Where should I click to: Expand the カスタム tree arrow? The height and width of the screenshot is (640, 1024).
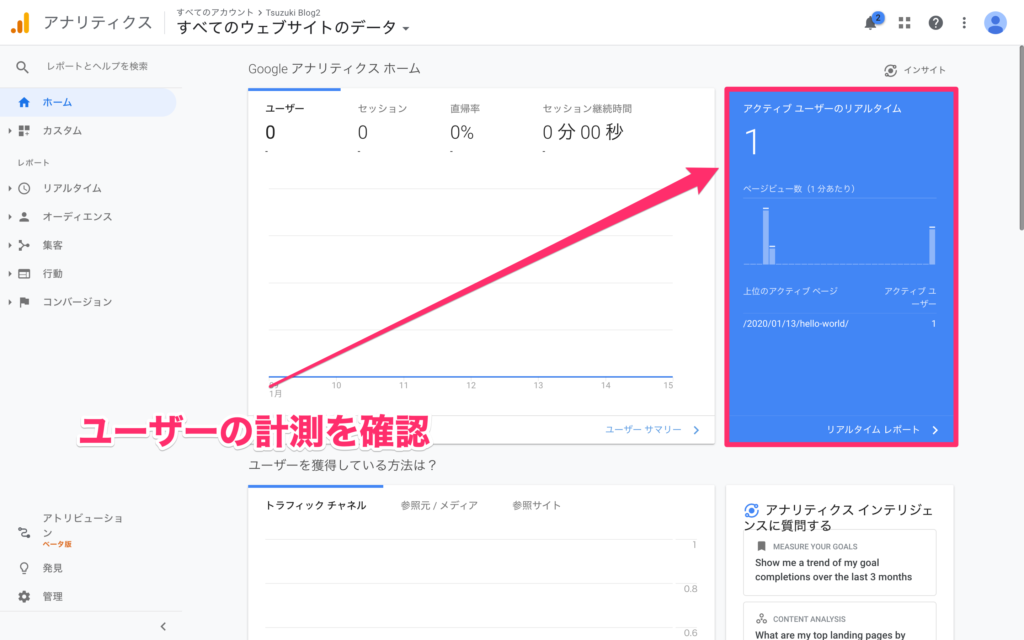[x=10, y=131]
